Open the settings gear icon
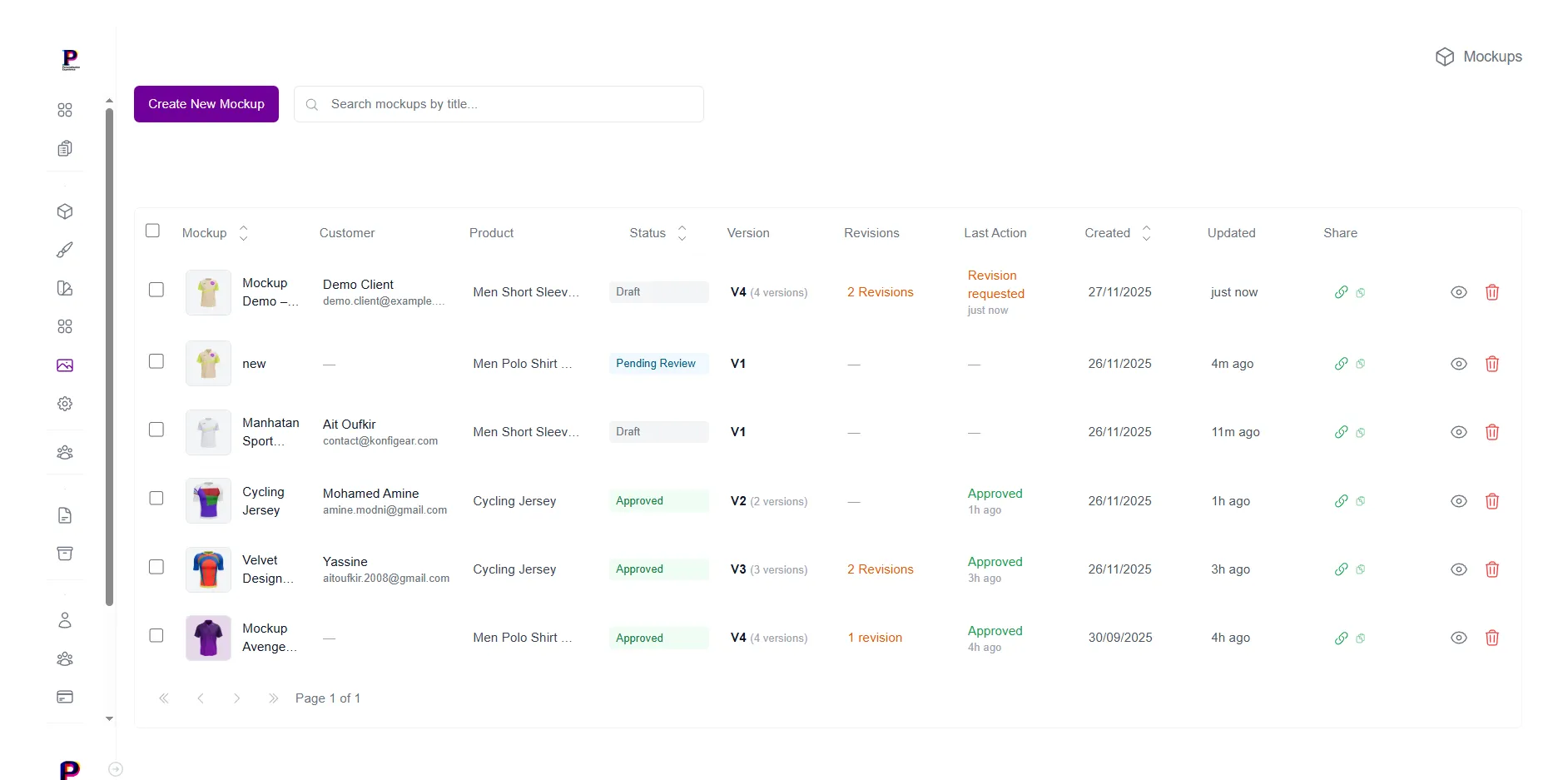 point(65,403)
